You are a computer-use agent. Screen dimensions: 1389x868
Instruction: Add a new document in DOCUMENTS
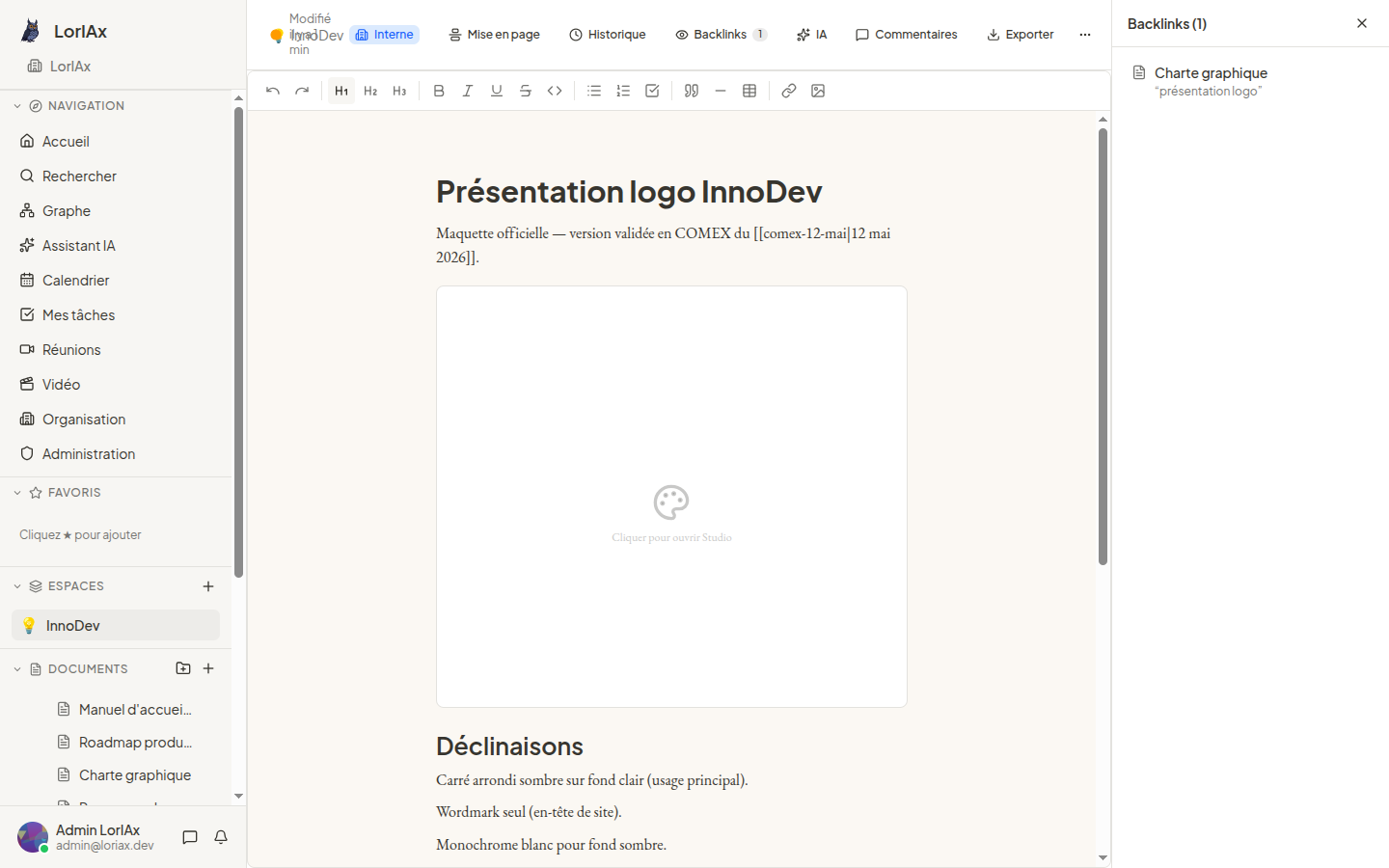(x=208, y=668)
